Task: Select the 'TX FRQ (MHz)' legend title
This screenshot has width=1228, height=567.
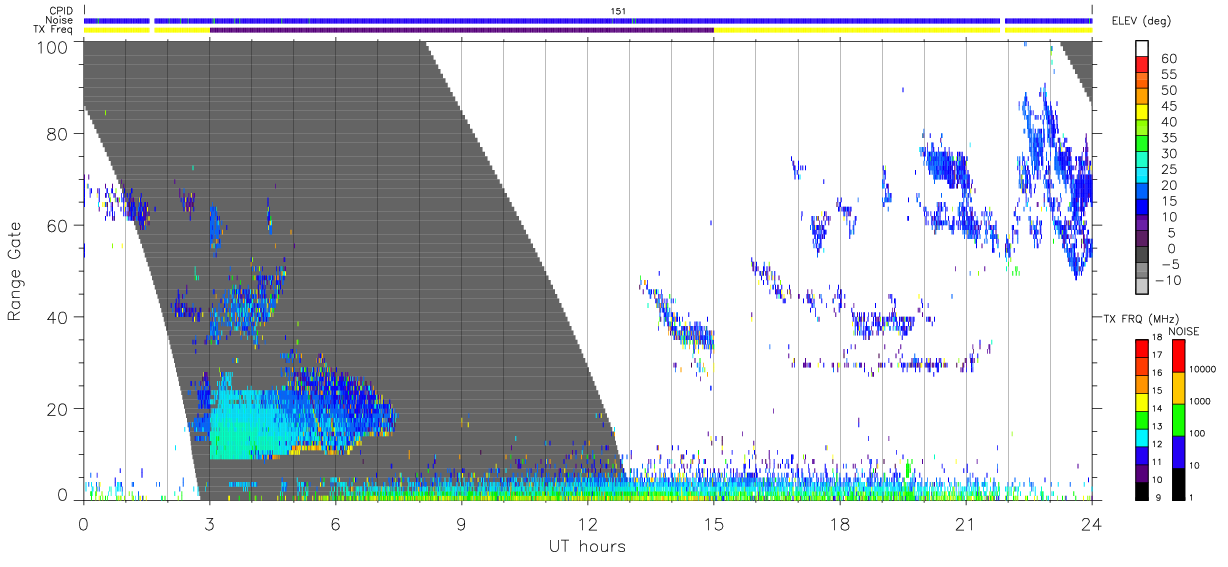Action: coord(1141,318)
